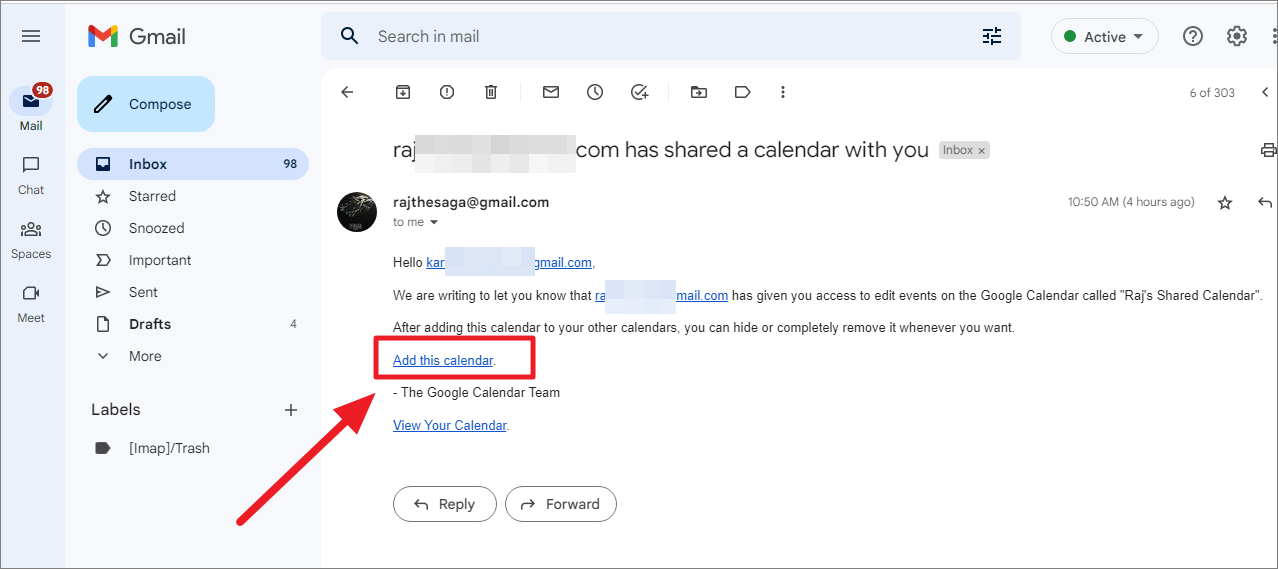Click the 'Add this calendar' link

pyautogui.click(x=443, y=360)
